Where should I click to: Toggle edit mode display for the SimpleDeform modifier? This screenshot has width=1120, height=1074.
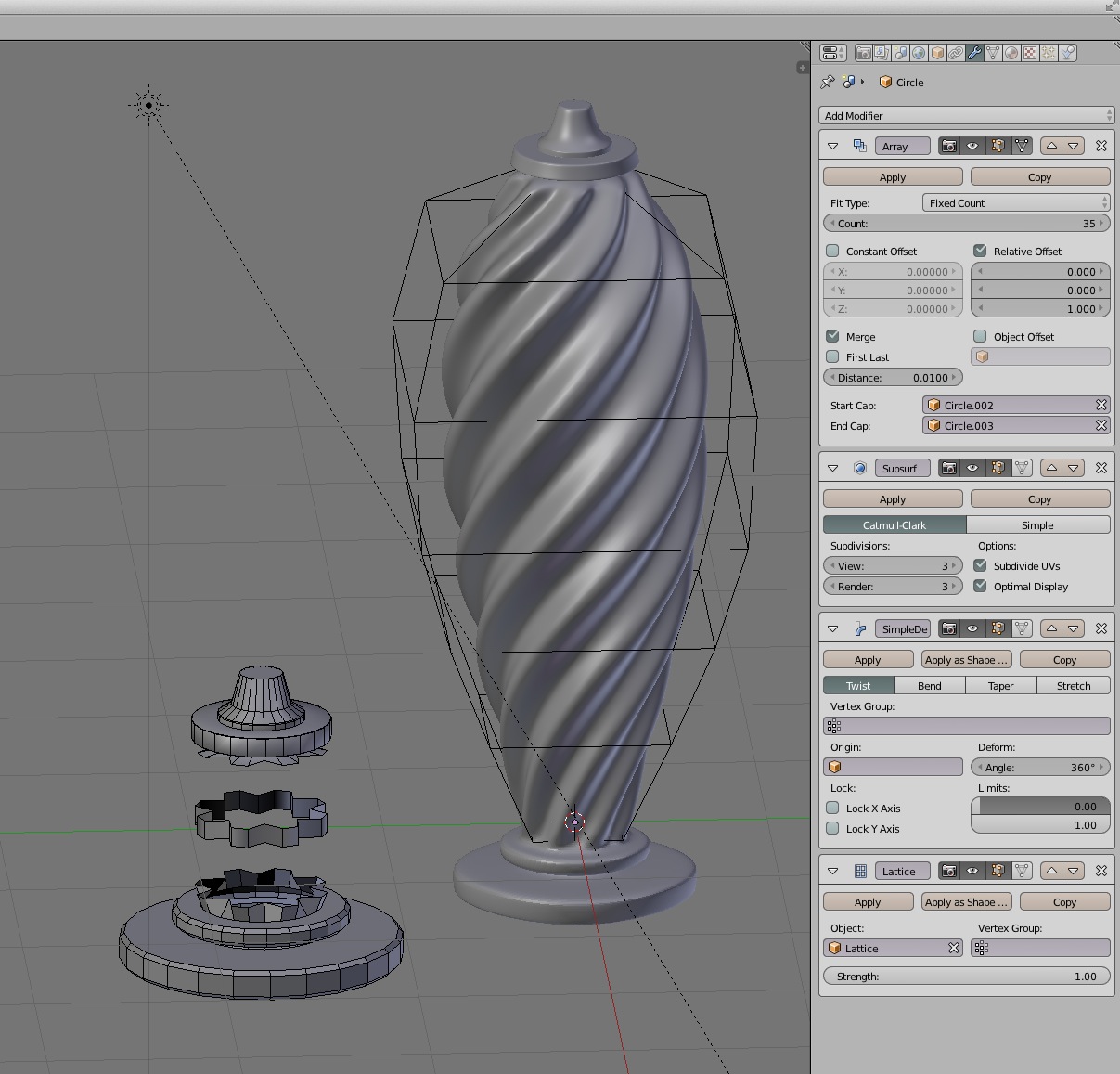click(998, 628)
